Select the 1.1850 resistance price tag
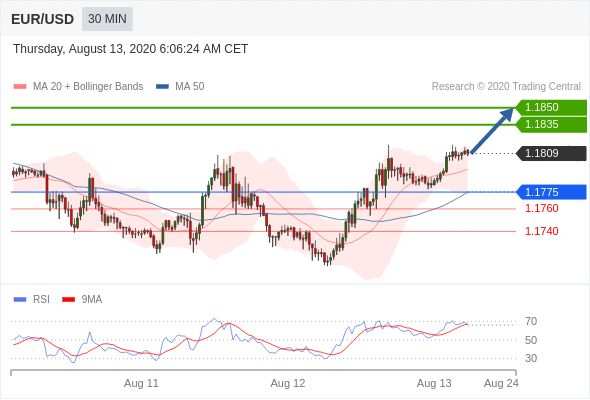590x400 pixels. [551, 107]
